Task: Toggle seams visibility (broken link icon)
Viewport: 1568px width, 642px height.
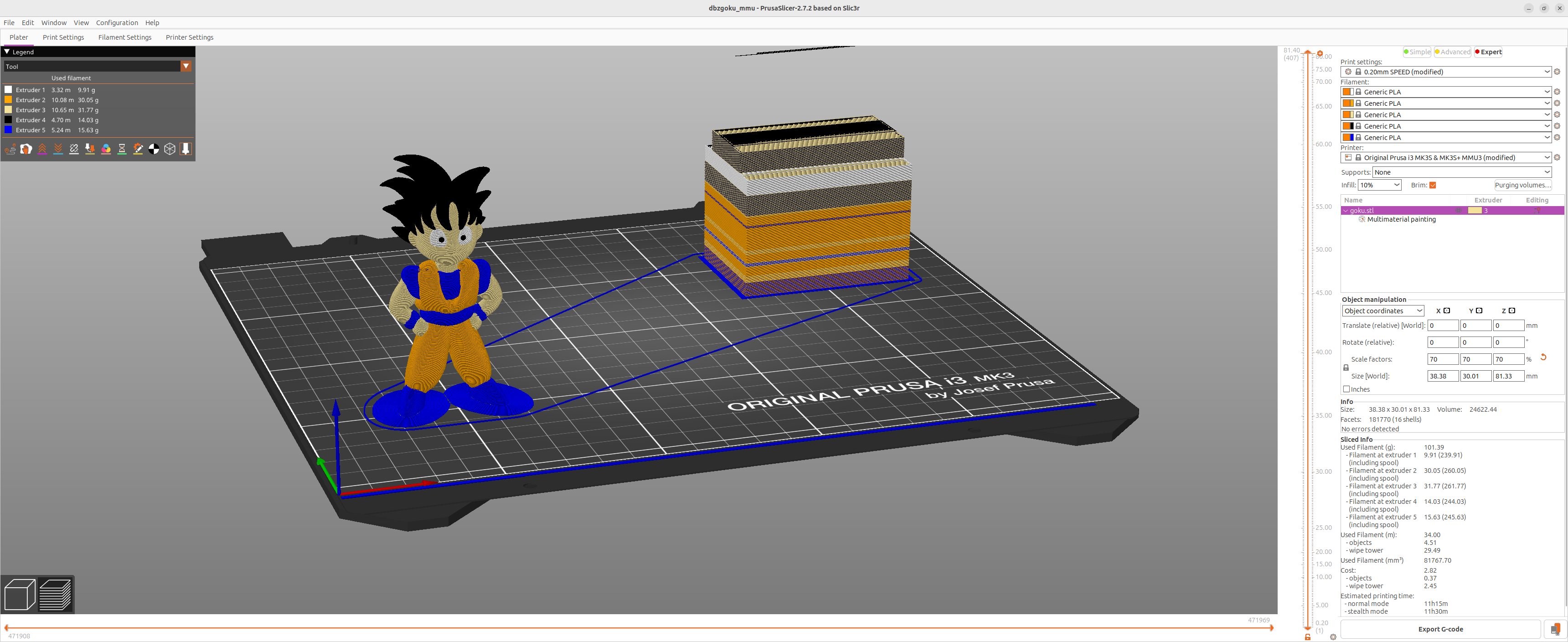Action: (x=74, y=149)
